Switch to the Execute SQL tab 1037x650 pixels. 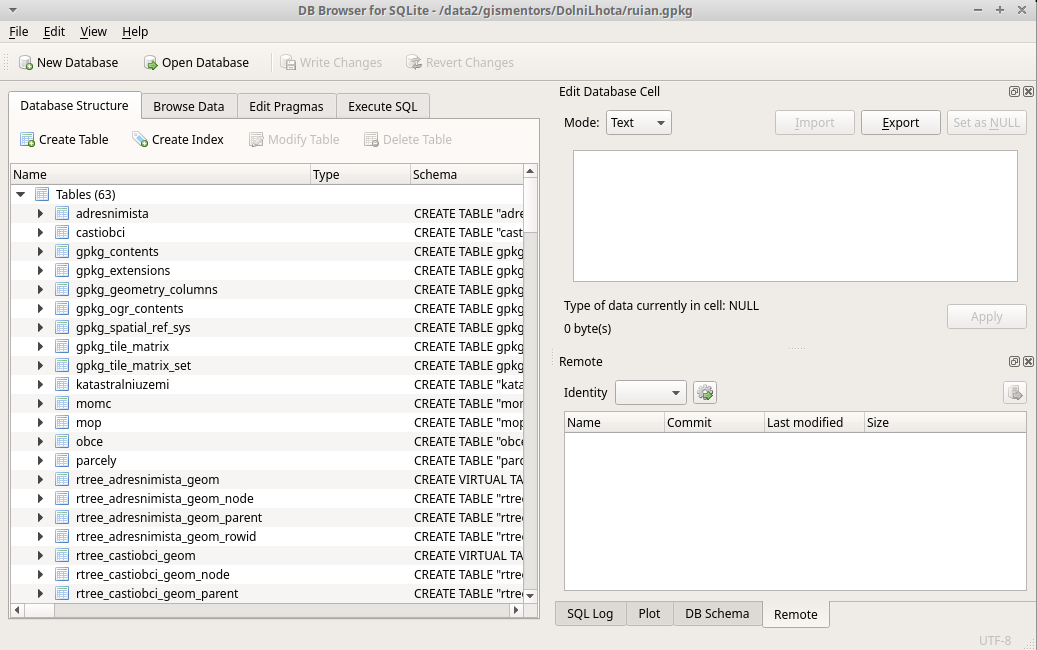tap(383, 106)
